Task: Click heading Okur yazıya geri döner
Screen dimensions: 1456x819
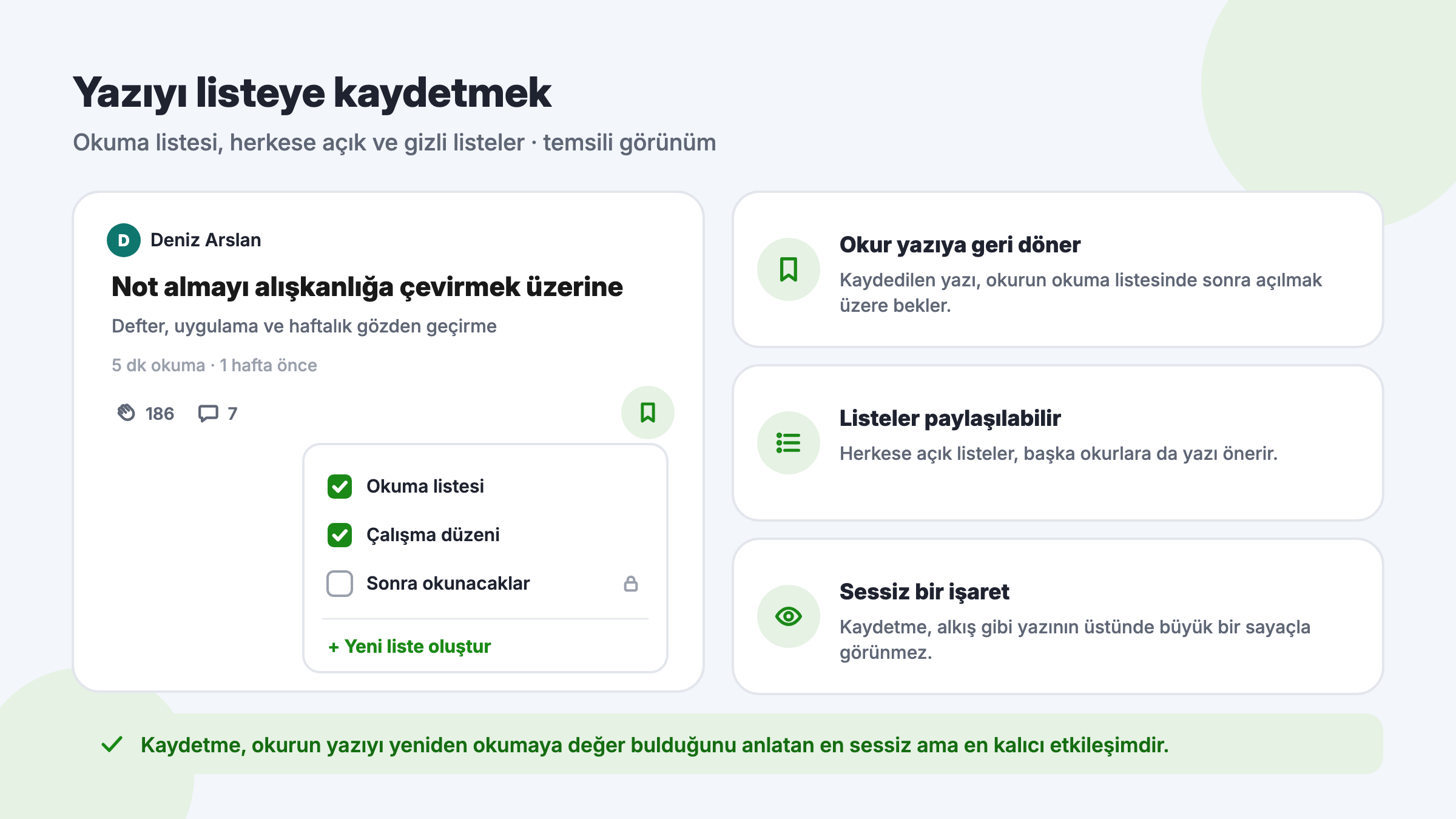Action: [x=960, y=245]
